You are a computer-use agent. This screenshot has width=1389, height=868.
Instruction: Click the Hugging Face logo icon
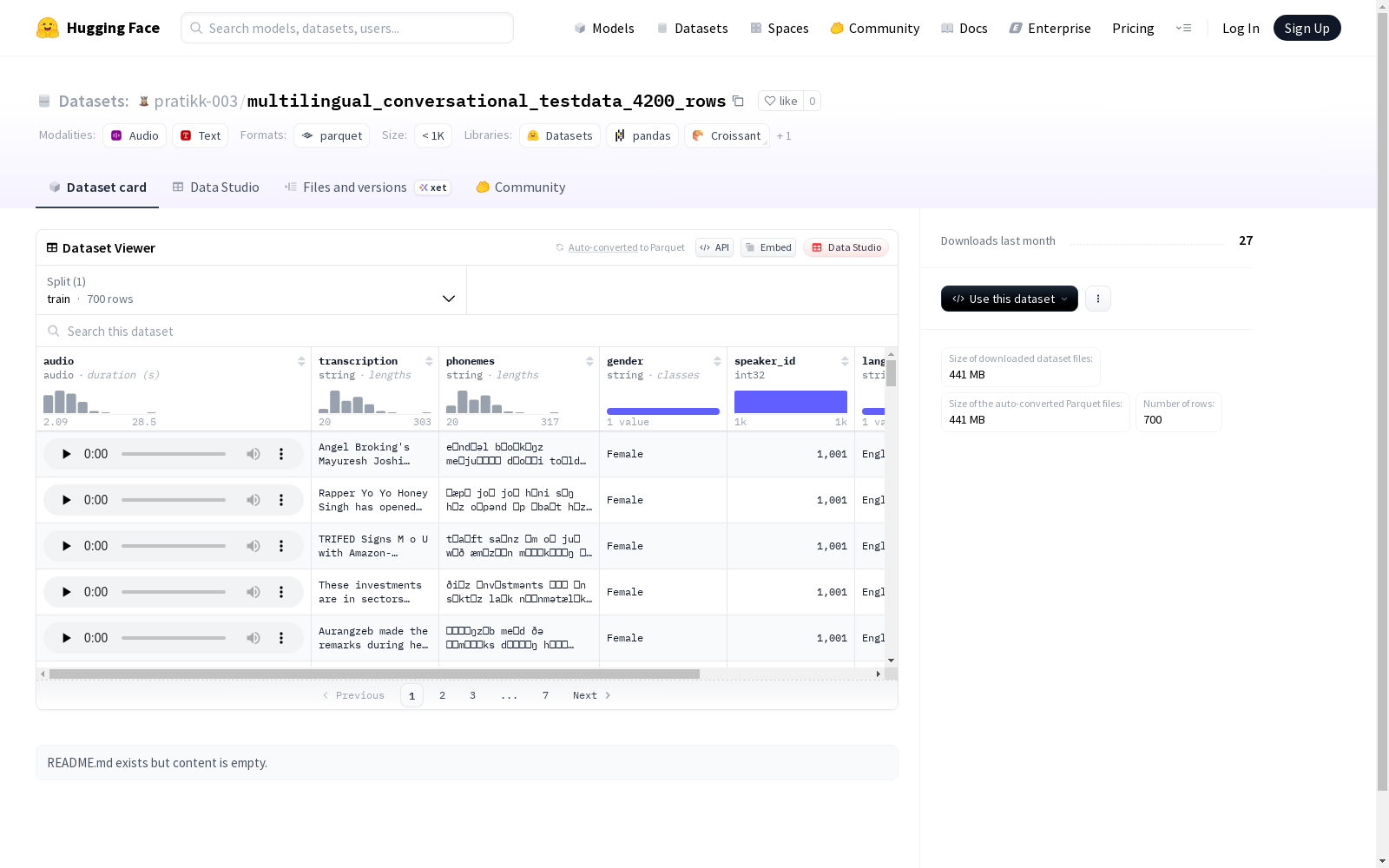48,28
